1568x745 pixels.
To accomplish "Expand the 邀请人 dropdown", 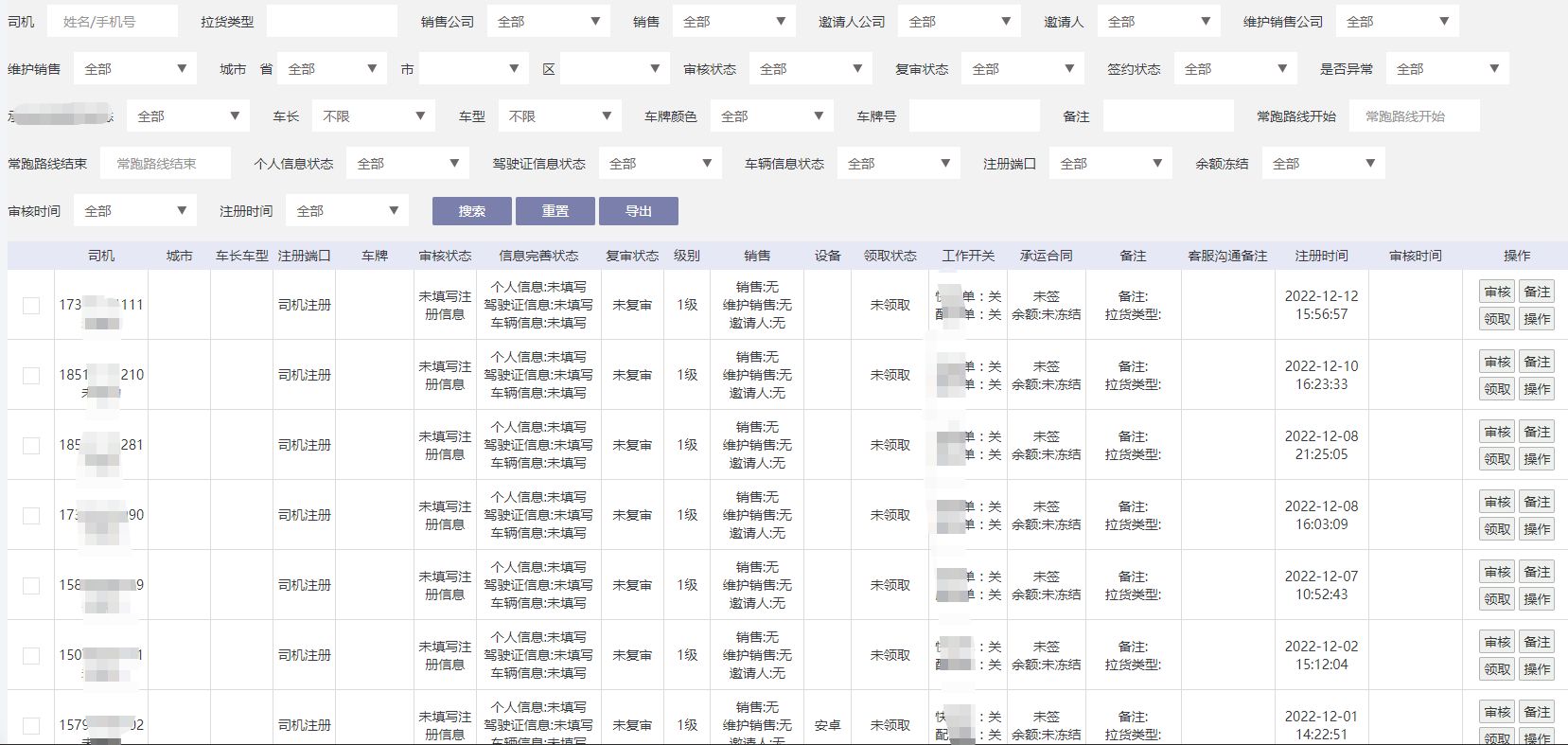I will tap(1159, 21).
